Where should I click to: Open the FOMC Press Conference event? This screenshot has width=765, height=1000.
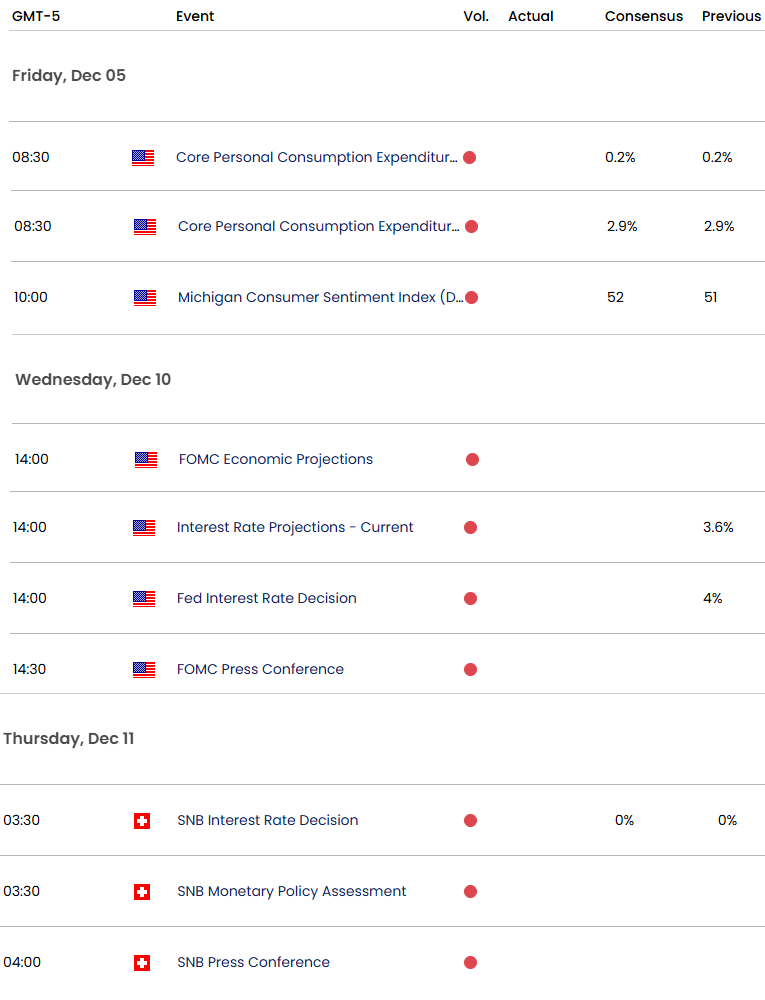[x=260, y=670]
